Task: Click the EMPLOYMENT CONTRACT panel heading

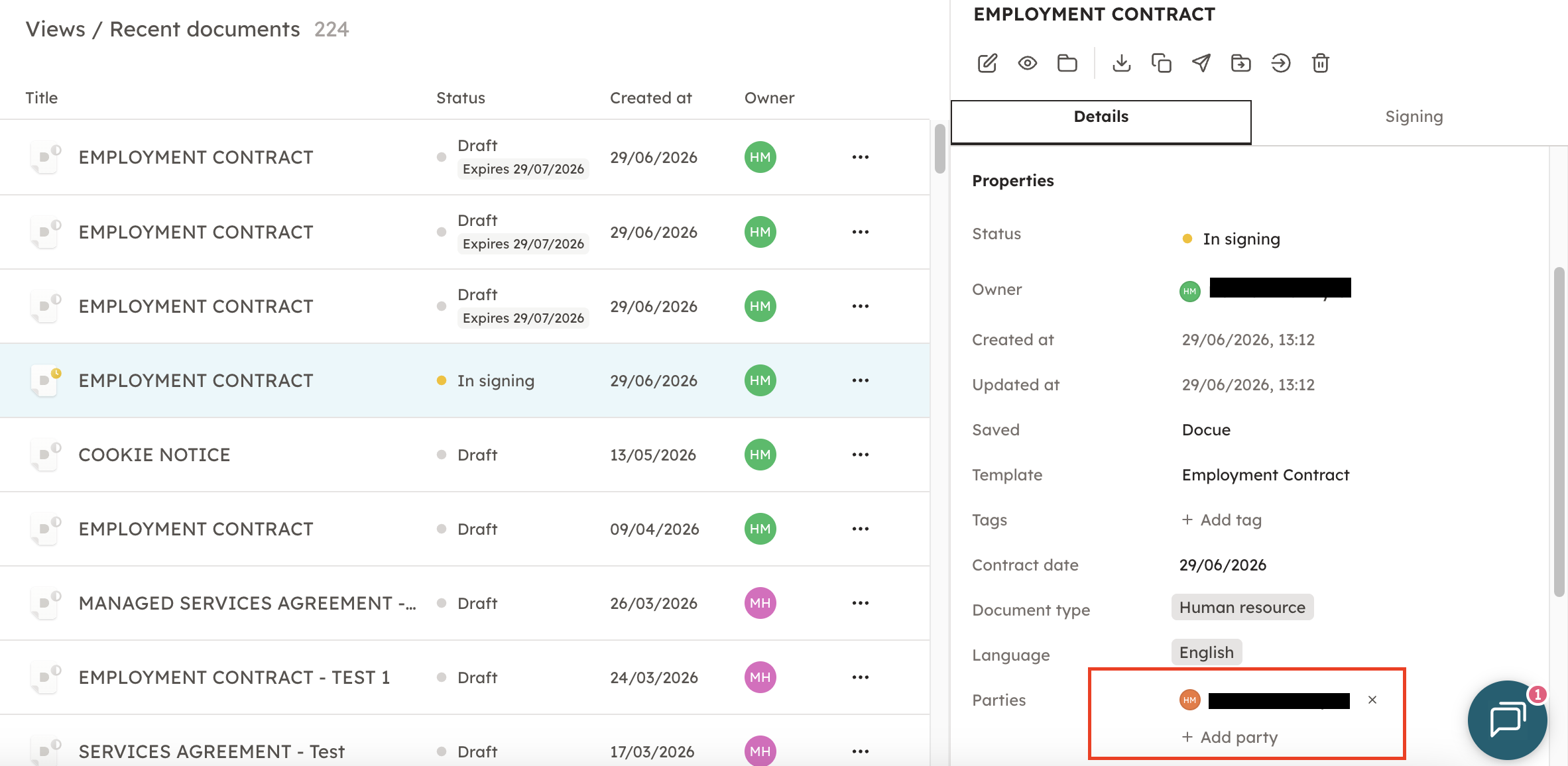Action: (x=1094, y=15)
